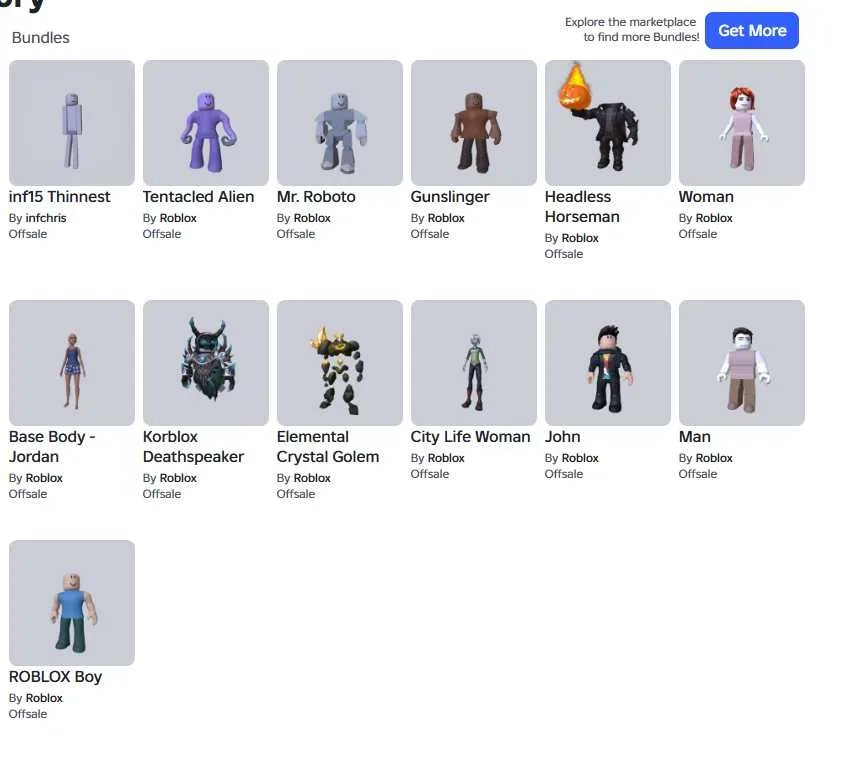Visit creator infchris profile link
The height and width of the screenshot is (768, 846).
[46, 218]
